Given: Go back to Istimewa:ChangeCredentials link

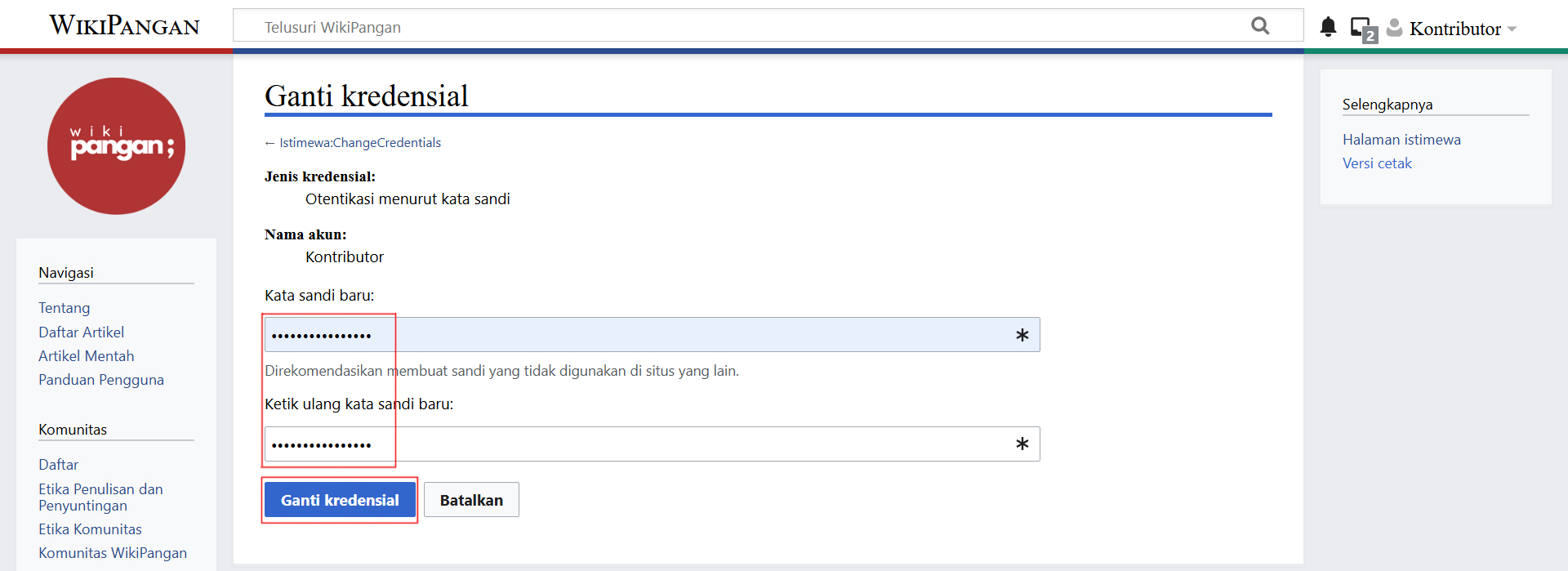Looking at the screenshot, I should point(359,143).
